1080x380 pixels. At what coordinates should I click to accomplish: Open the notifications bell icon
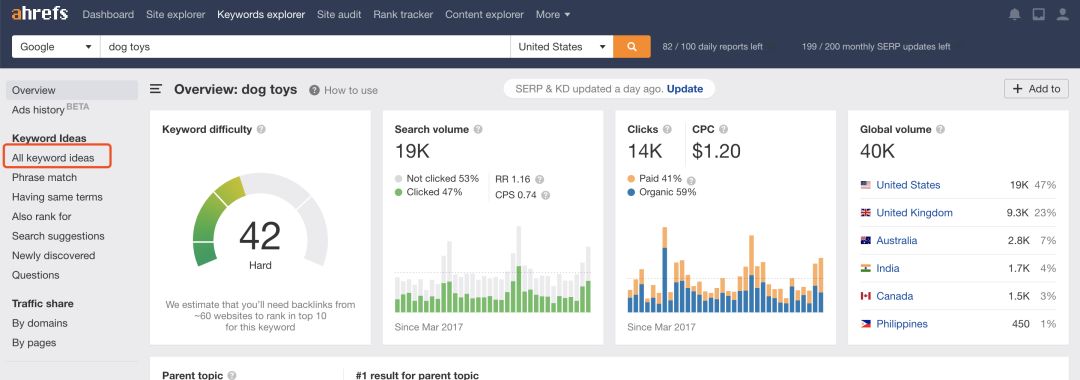[x=1015, y=14]
